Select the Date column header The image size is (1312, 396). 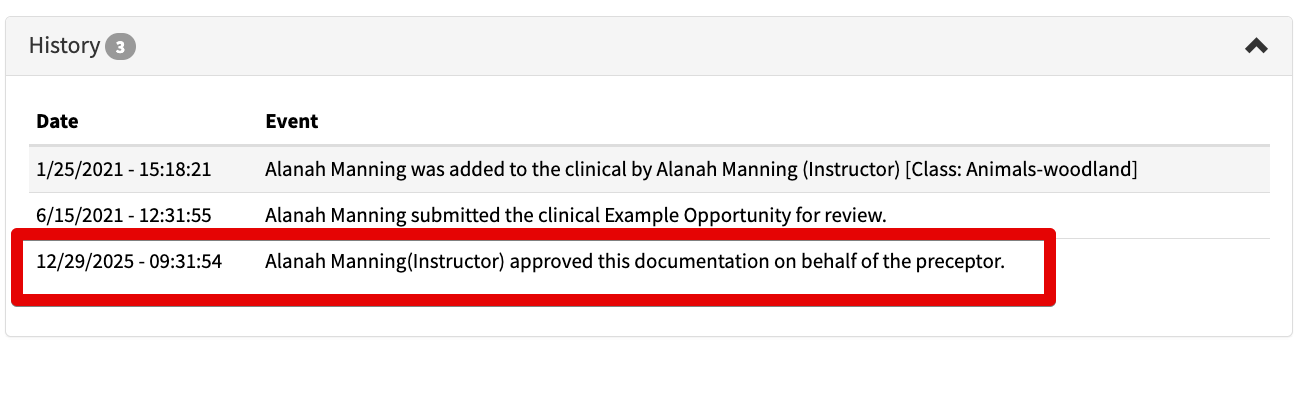click(x=57, y=121)
